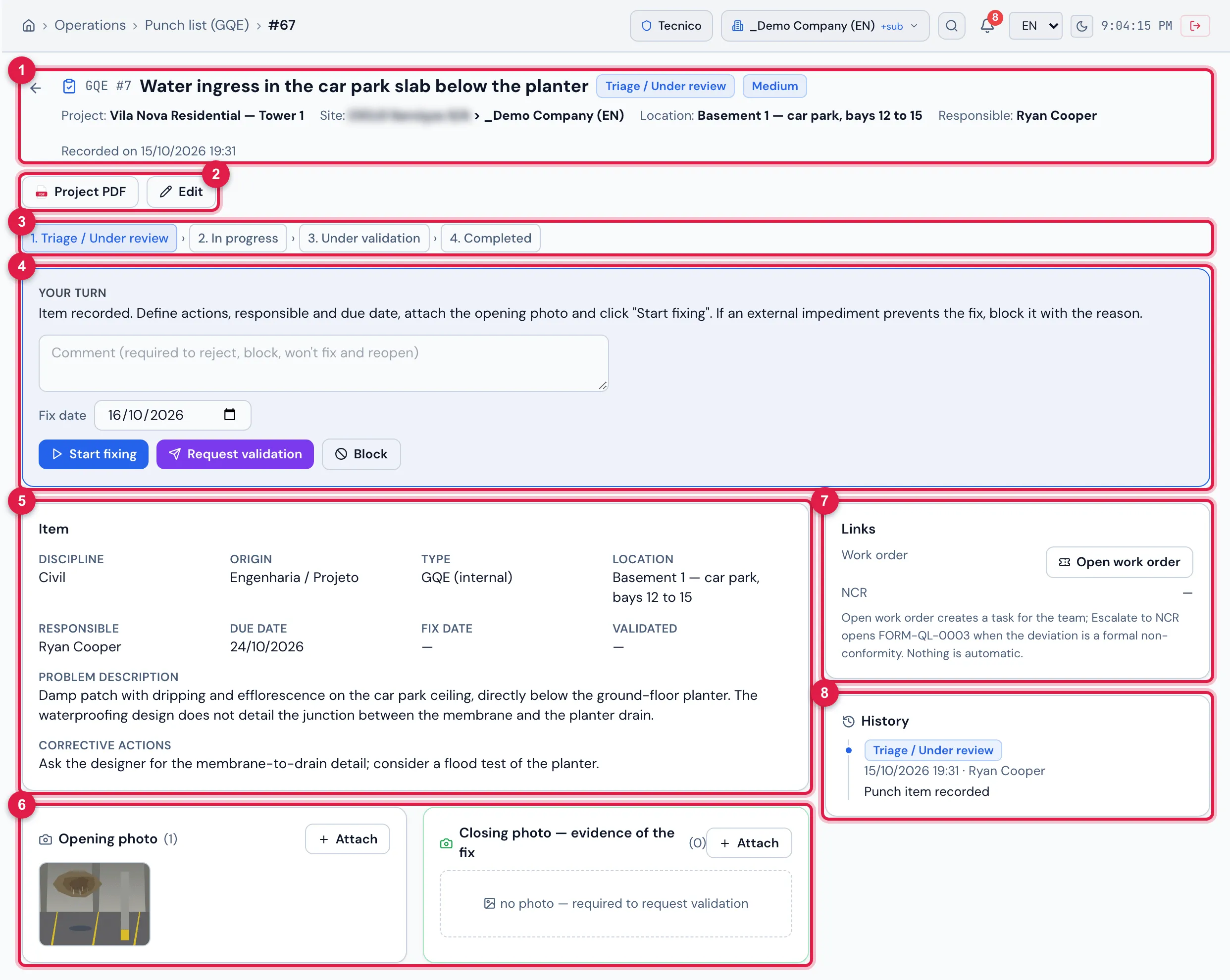Click the Block button
Viewport: 1230px width, 980px height.
[x=361, y=454]
